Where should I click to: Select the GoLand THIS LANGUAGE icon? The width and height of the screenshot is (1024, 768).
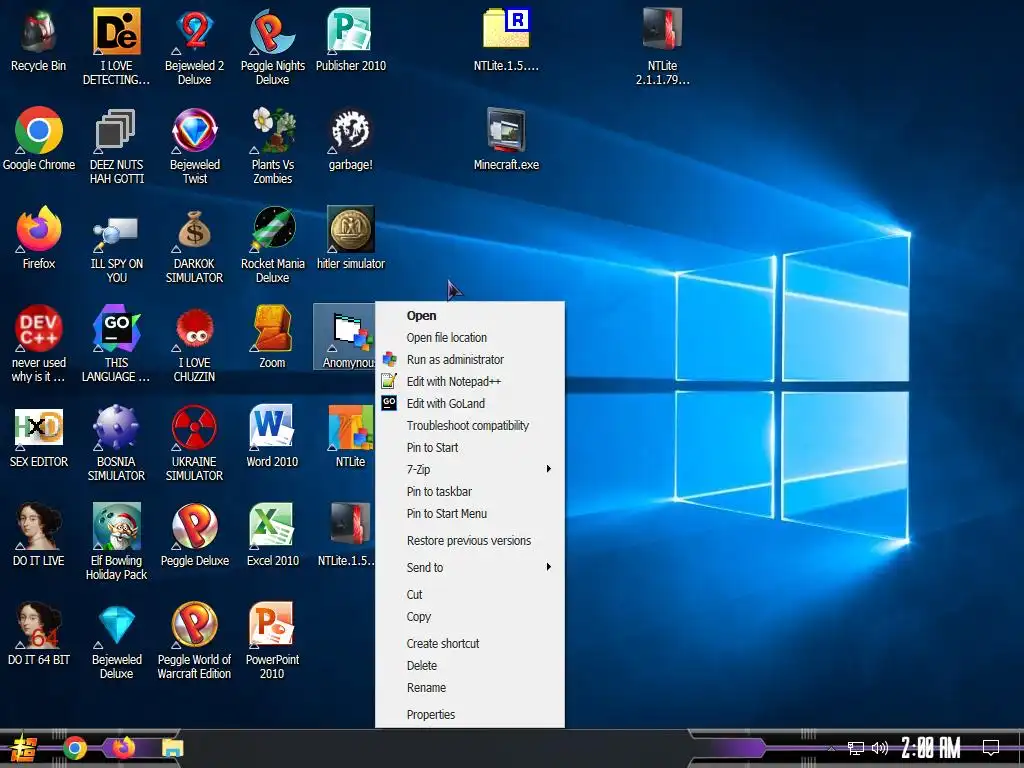[116, 344]
